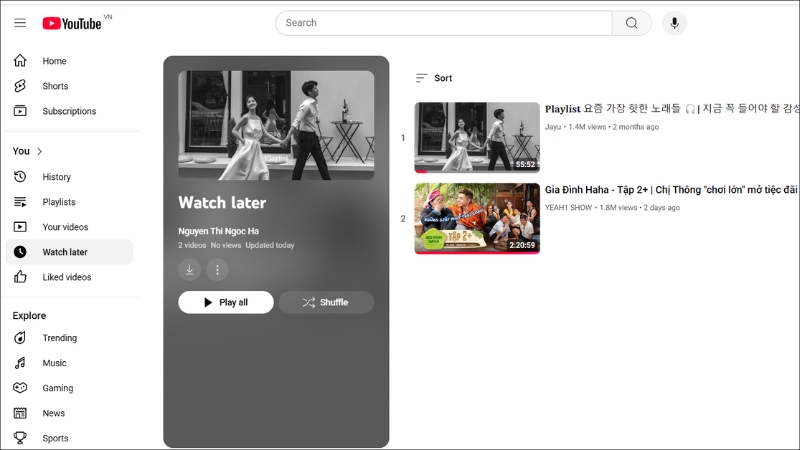Expand the You section chevron
Image resolution: width=800 pixels, height=450 pixels.
(40, 151)
